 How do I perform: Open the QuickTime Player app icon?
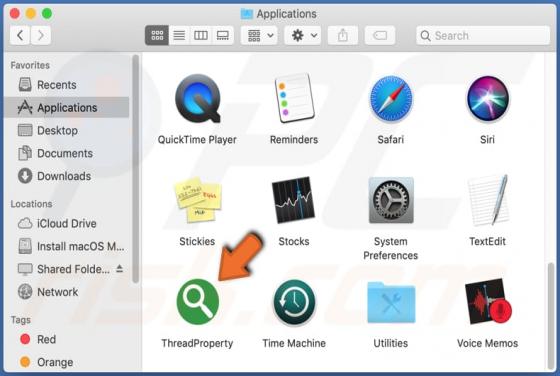tap(197, 99)
